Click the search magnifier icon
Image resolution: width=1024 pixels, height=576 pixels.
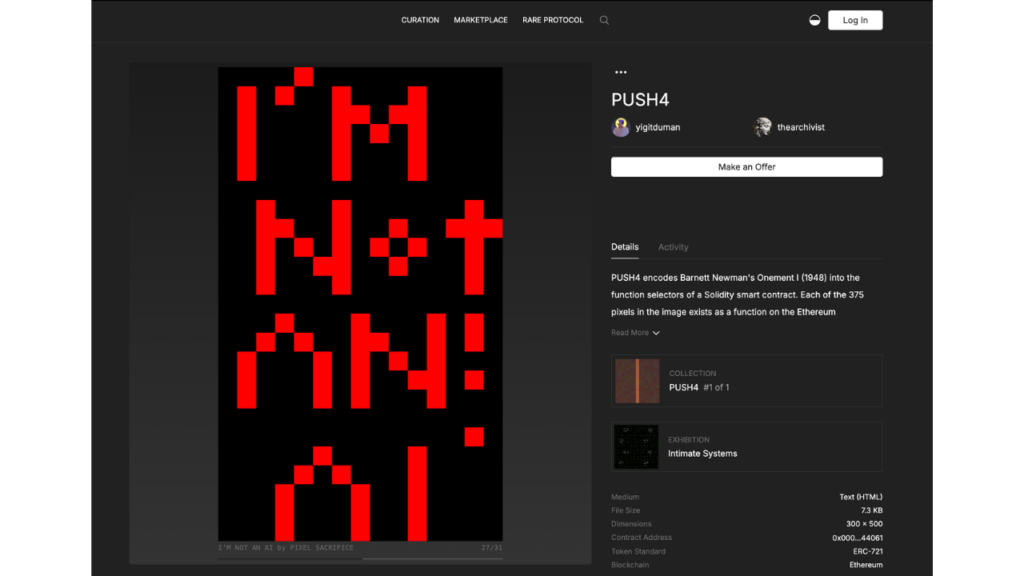click(604, 20)
